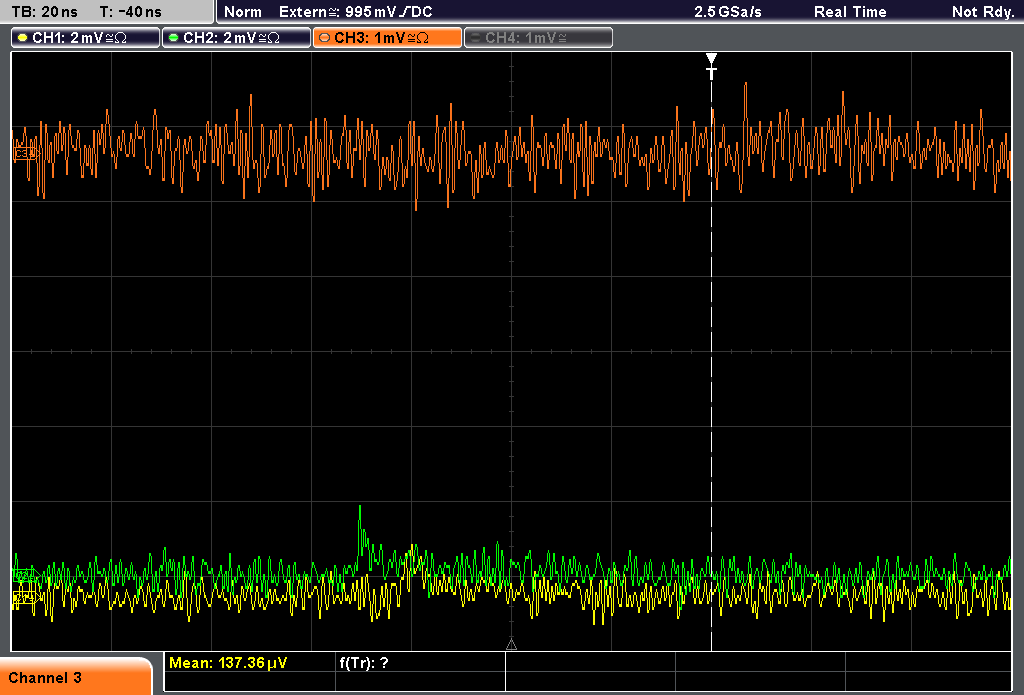Enable the greyed CH4 1mV channel
Viewport: 1024px width, 695px height.
coord(538,38)
